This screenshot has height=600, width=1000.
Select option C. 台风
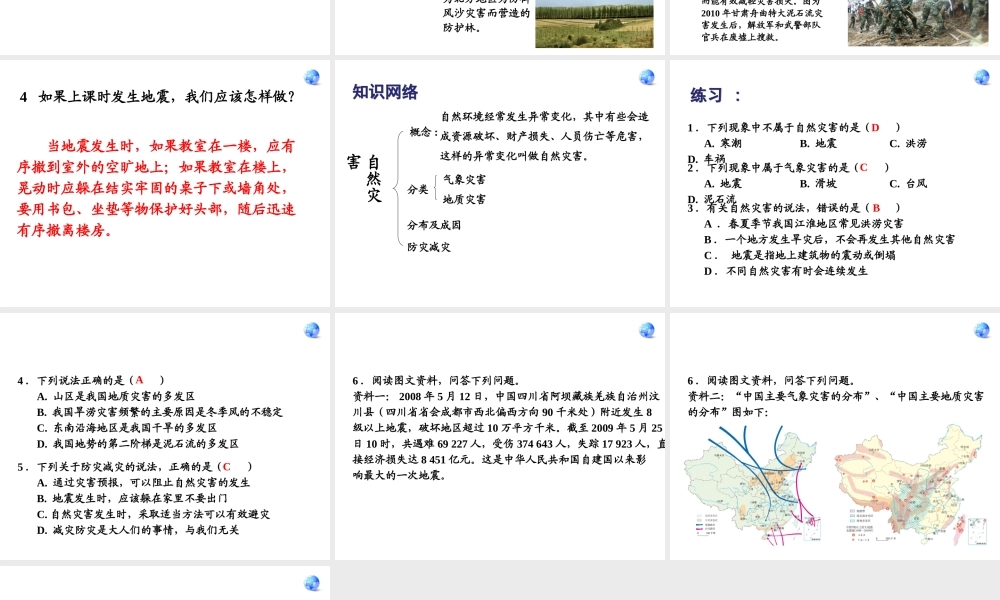pyautogui.click(x=908, y=184)
